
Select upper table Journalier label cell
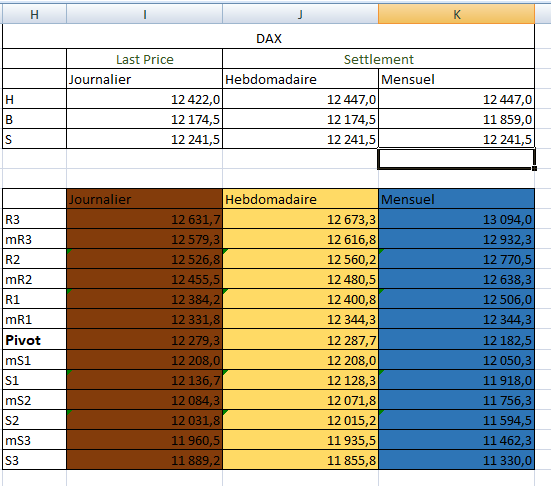click(x=144, y=79)
